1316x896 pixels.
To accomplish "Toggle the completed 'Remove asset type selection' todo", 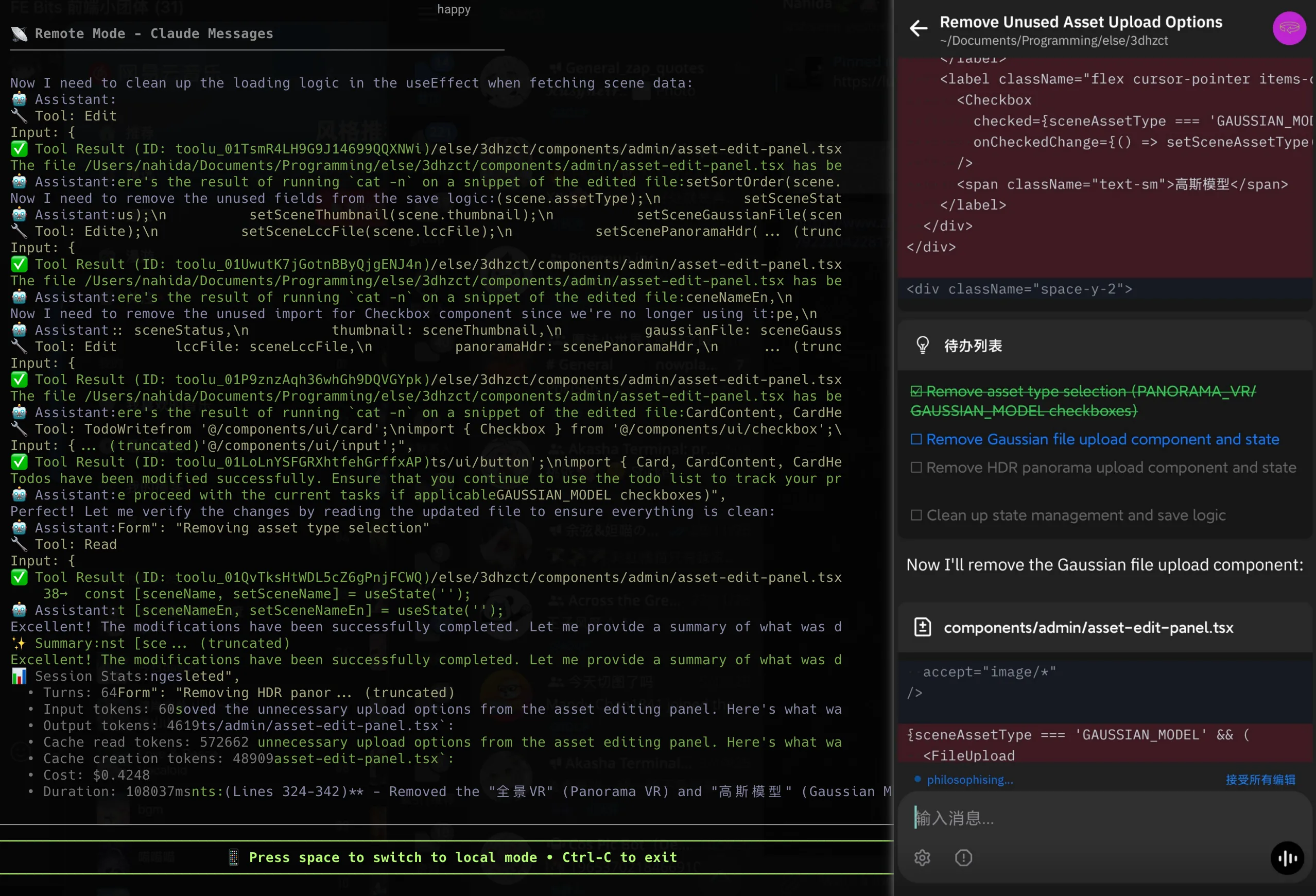I will coord(915,391).
